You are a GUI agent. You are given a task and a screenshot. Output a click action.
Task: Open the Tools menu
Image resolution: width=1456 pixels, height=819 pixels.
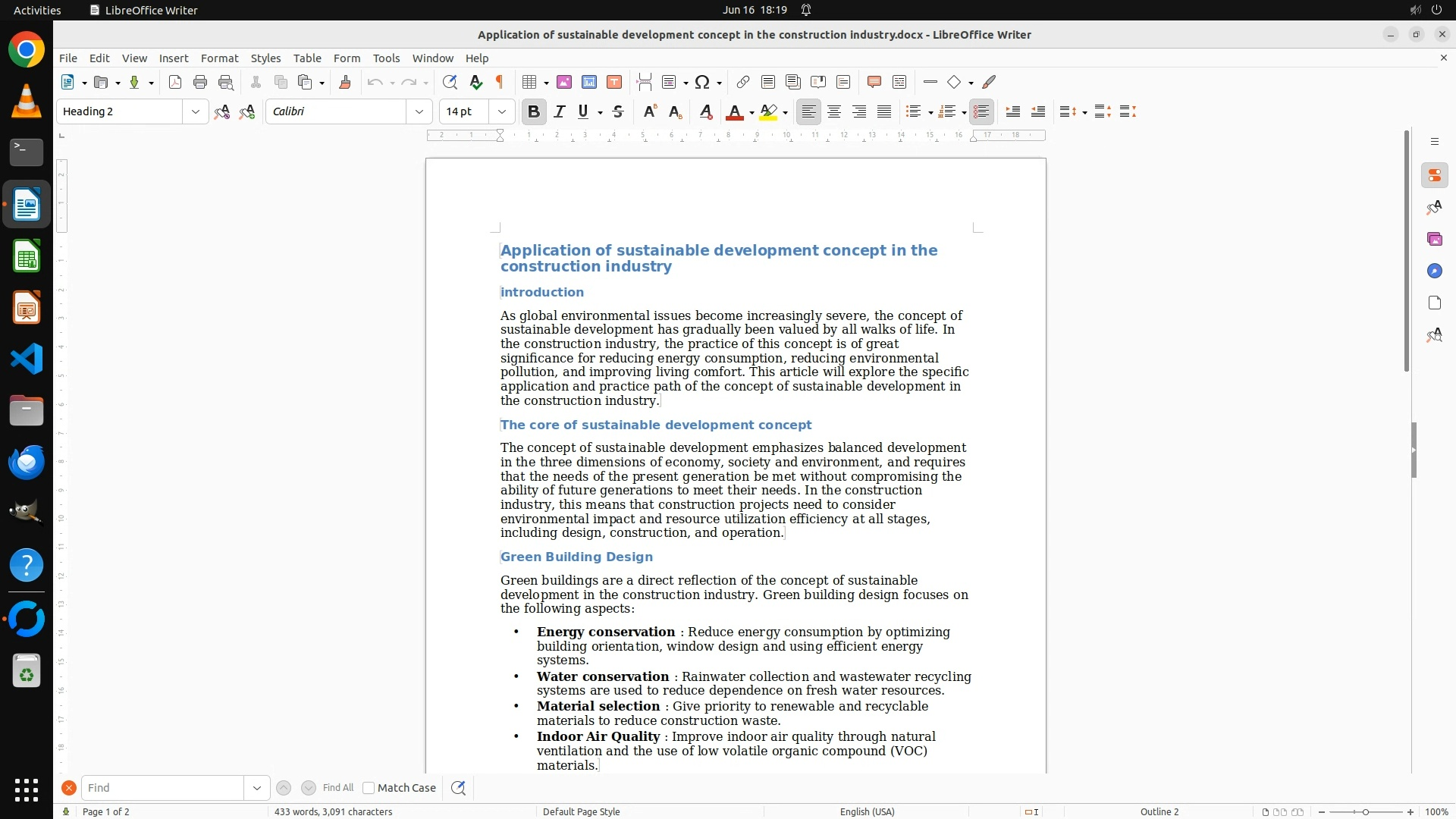point(386,58)
